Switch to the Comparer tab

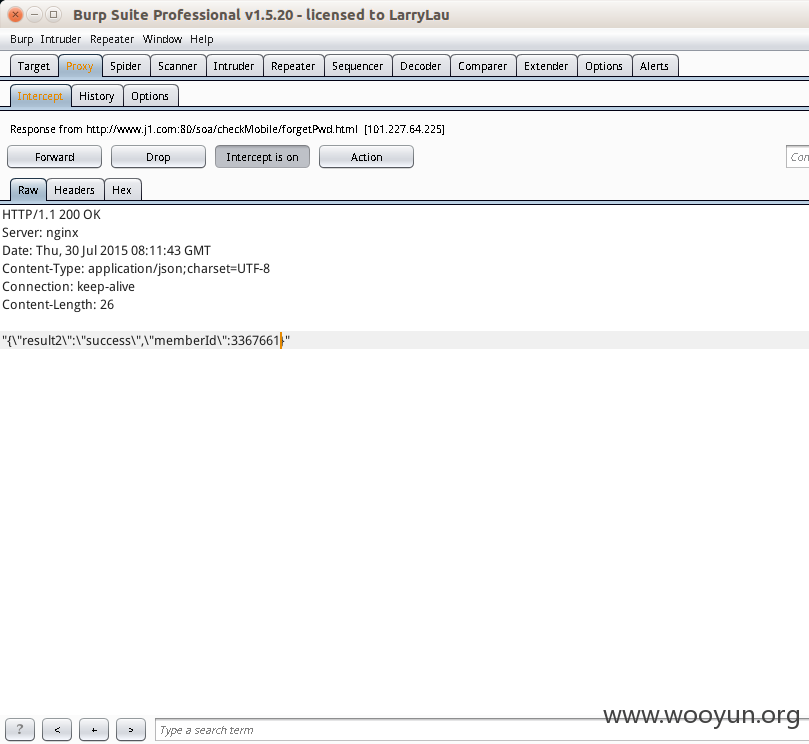482,66
